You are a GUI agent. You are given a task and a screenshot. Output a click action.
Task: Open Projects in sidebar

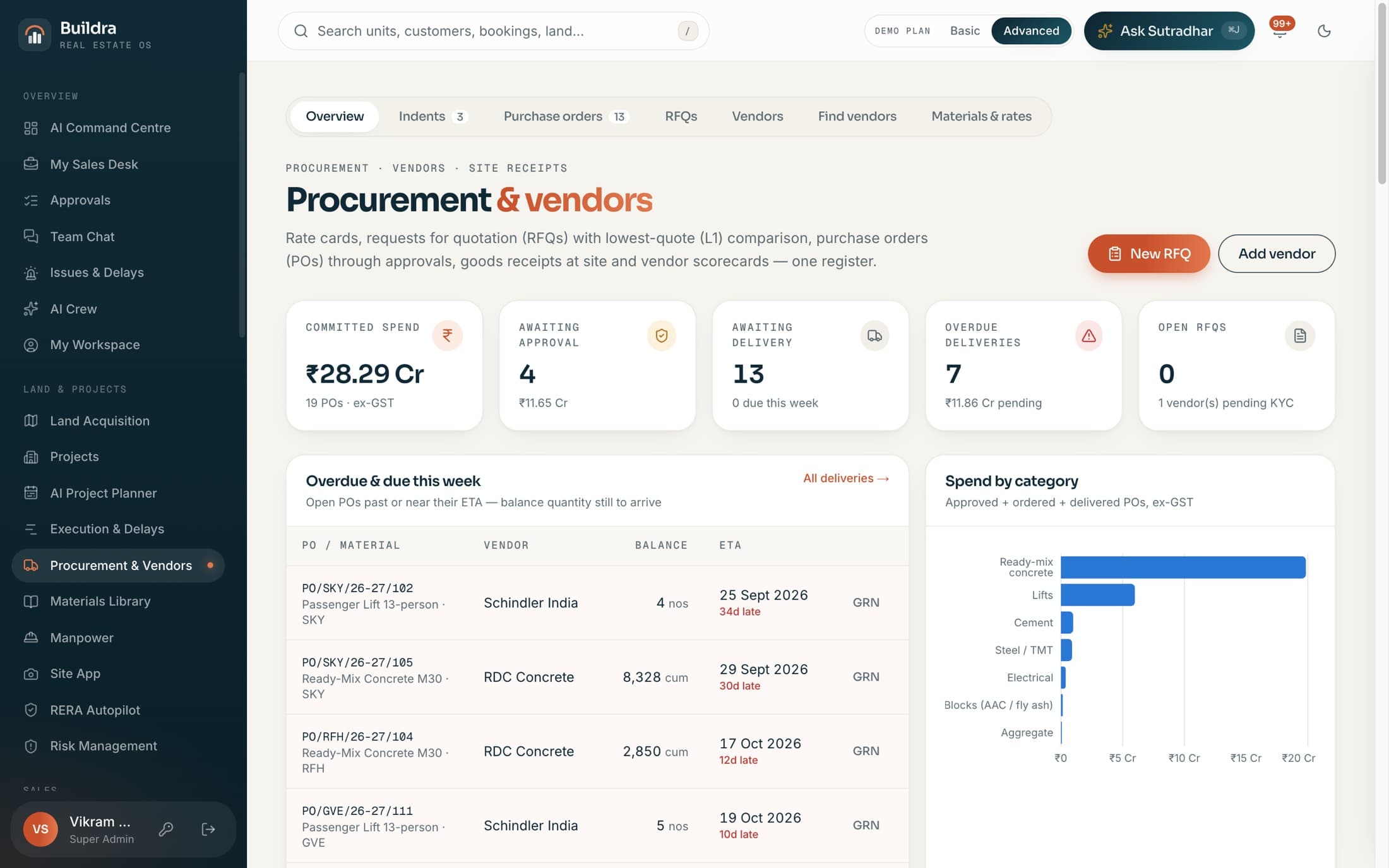tap(118, 457)
